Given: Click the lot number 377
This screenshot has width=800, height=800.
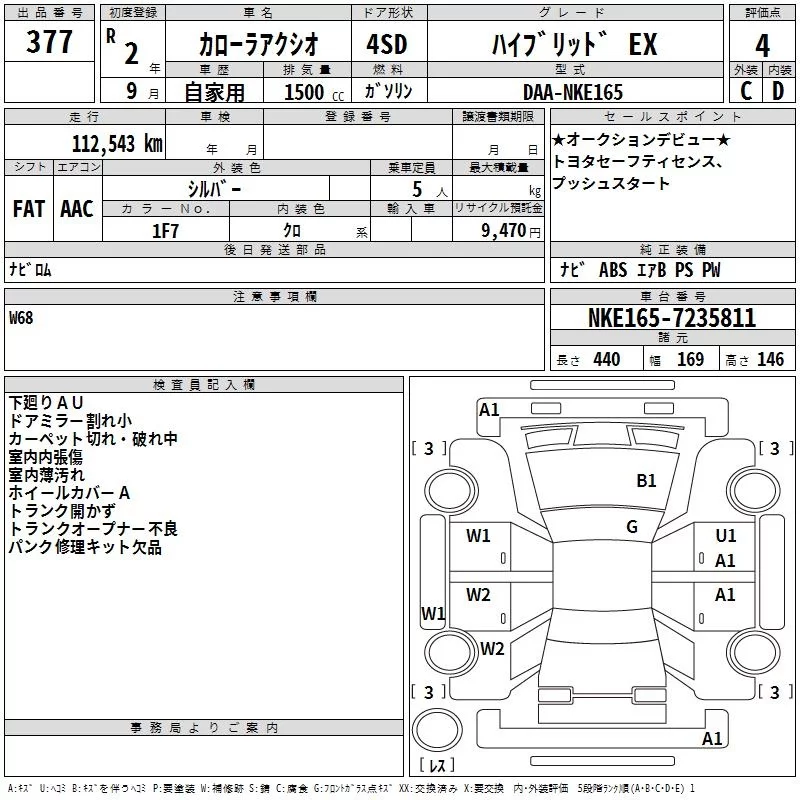Looking at the screenshot, I should [x=49, y=43].
